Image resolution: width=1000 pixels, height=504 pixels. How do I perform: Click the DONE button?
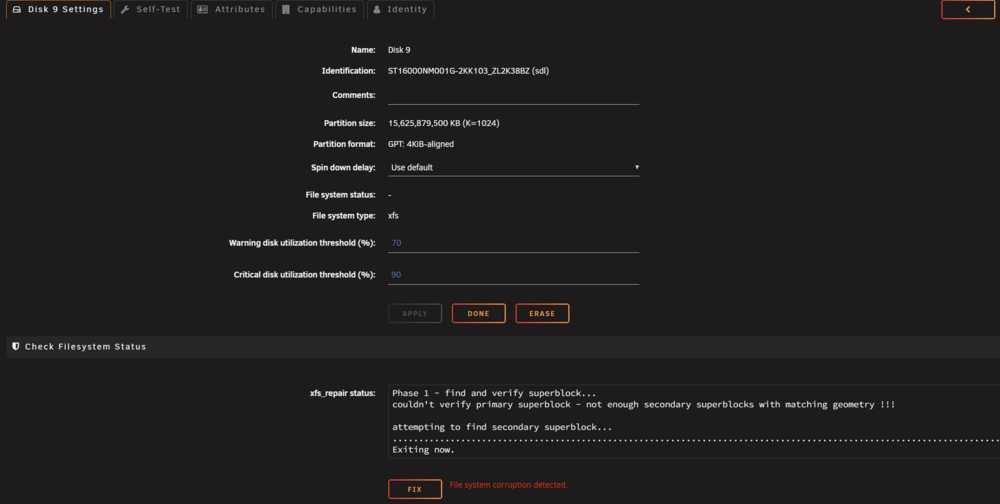click(478, 313)
